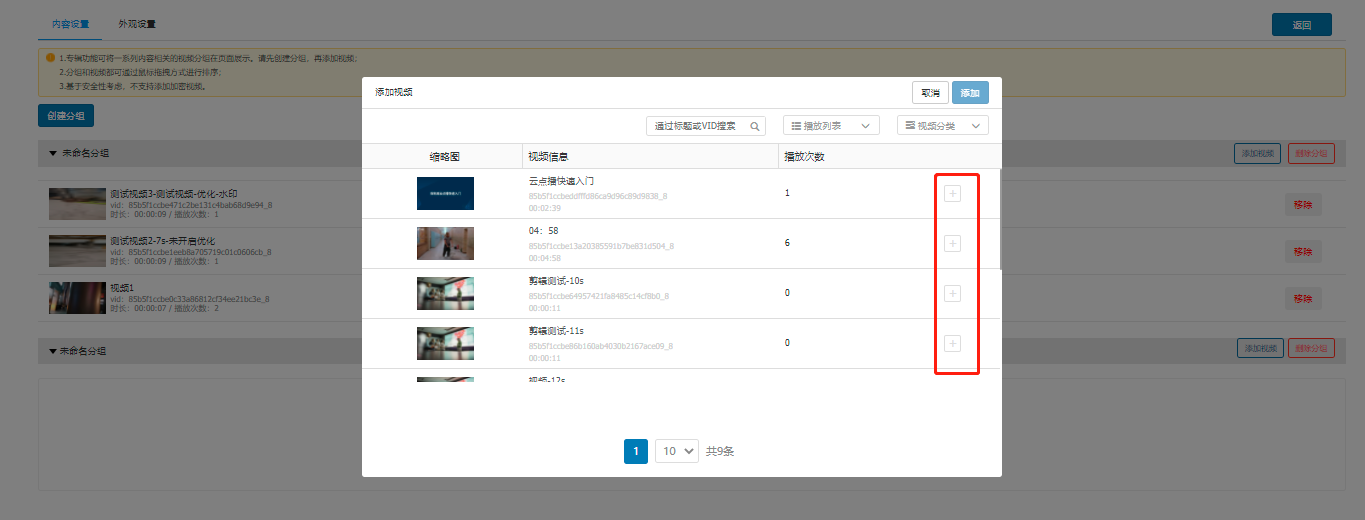Collapse the 未命名分组 group containing 视频1

(53, 154)
